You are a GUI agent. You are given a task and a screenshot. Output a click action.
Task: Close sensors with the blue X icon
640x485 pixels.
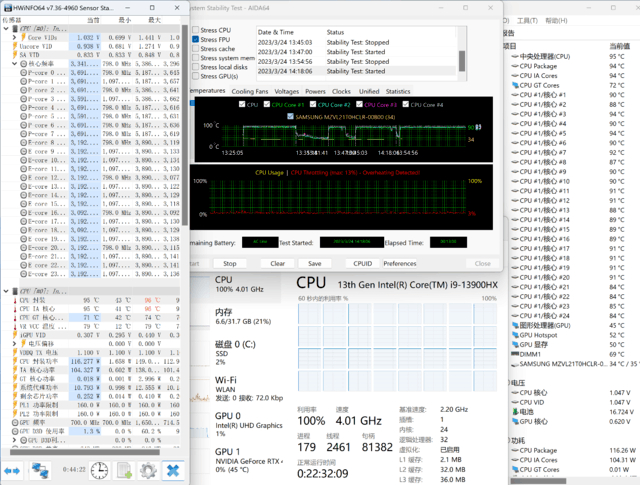172,469
